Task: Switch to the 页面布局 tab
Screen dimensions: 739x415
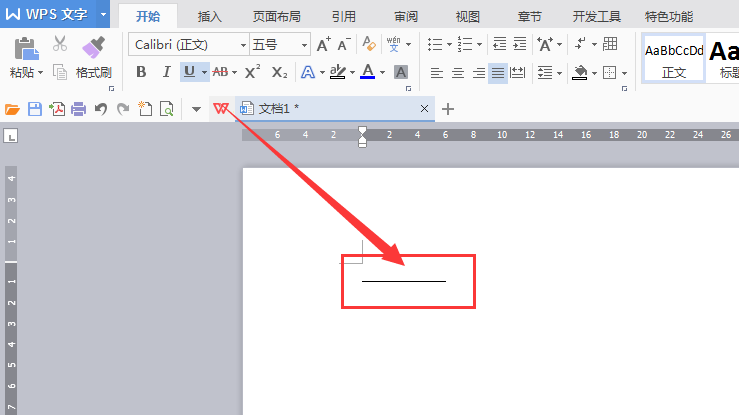Action: pyautogui.click(x=277, y=16)
